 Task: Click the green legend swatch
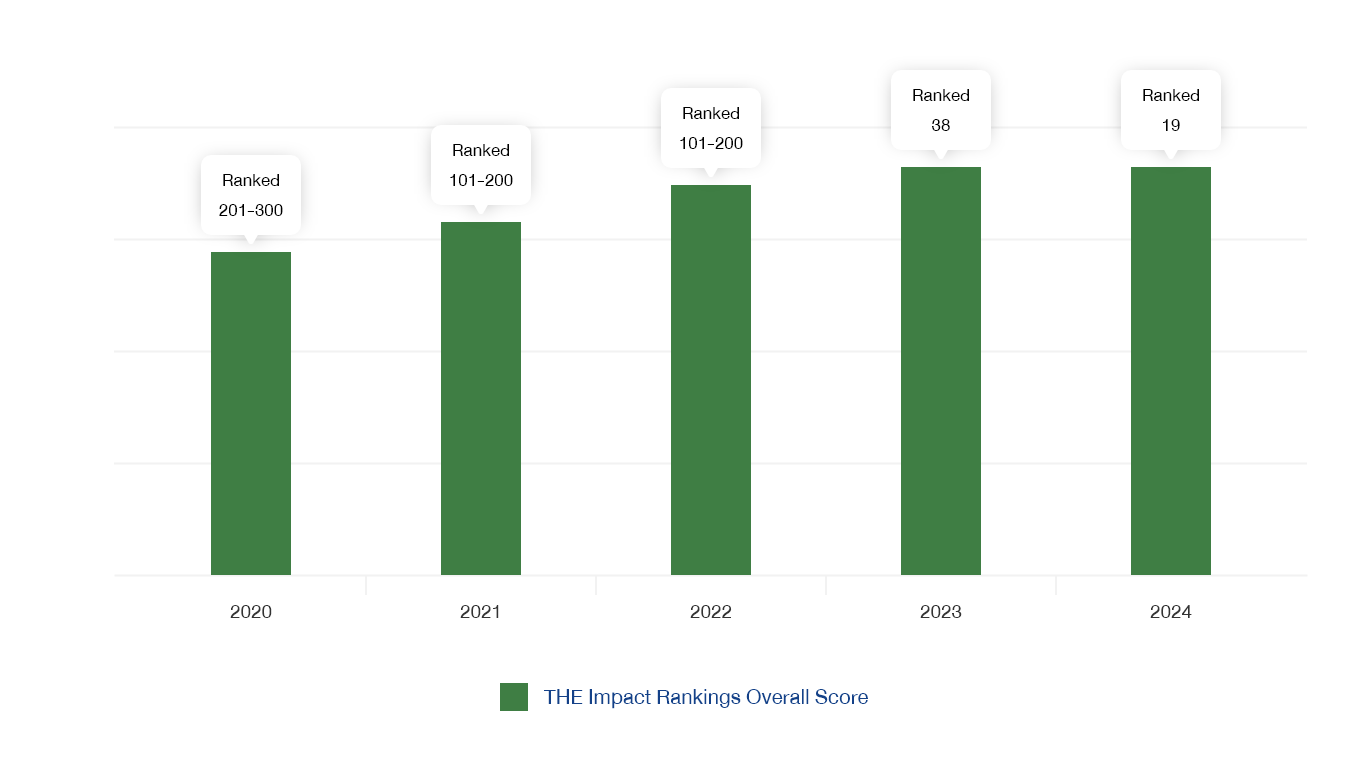[514, 697]
